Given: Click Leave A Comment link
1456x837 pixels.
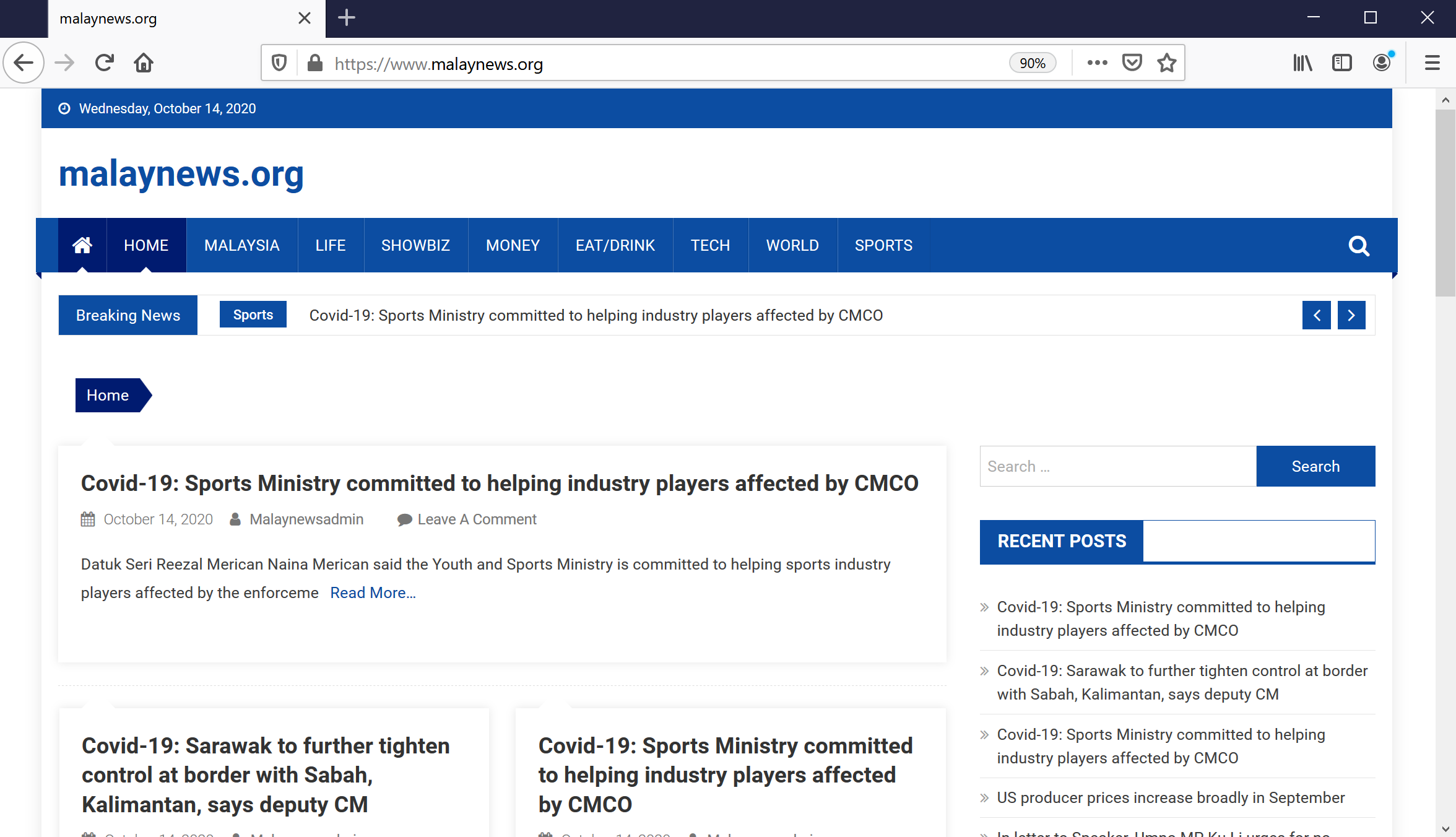Looking at the screenshot, I should 477,519.
